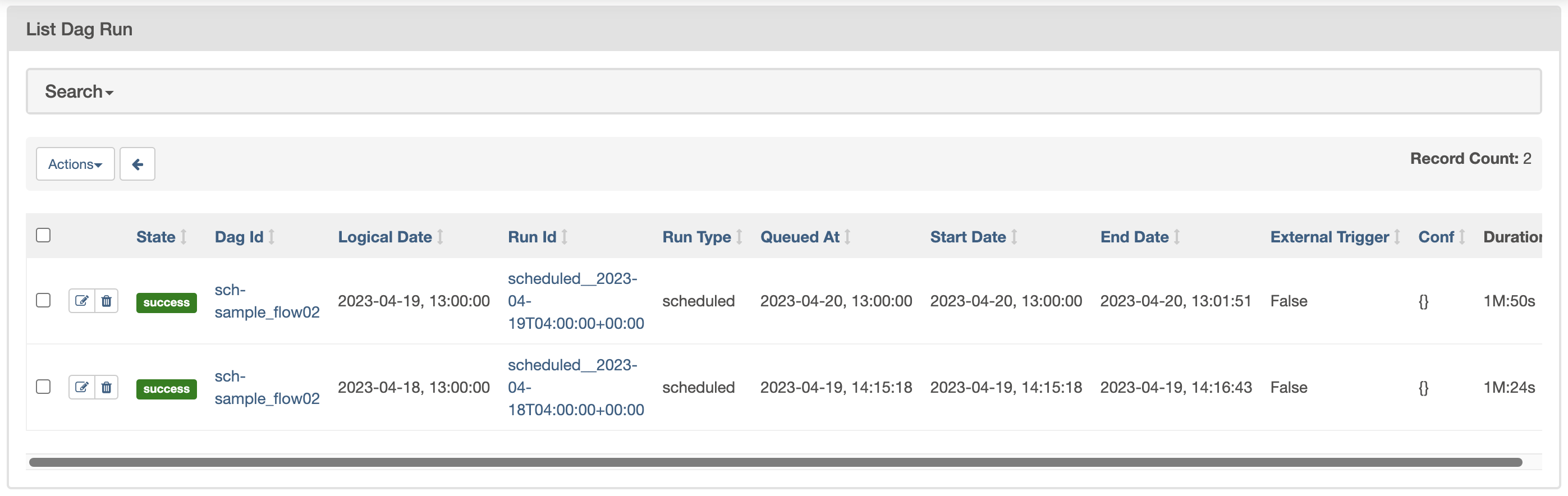Sort by External Trigger column header
The width and height of the screenshot is (1568, 496).
1329,237
